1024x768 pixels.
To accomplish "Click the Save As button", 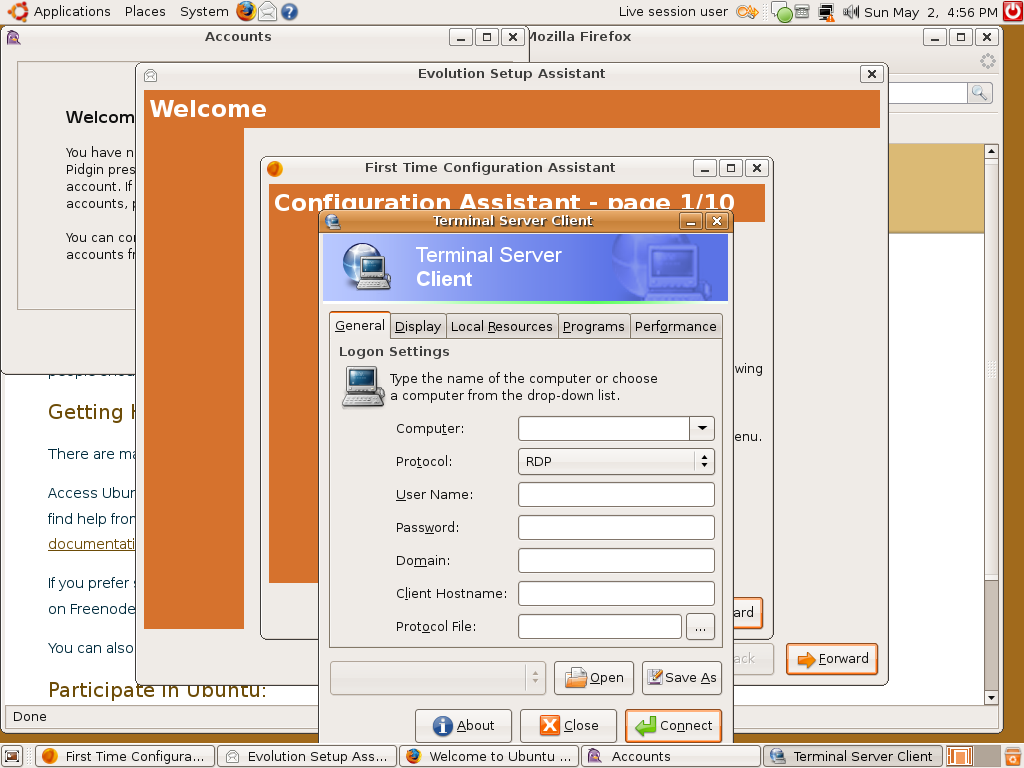I will click(682, 678).
